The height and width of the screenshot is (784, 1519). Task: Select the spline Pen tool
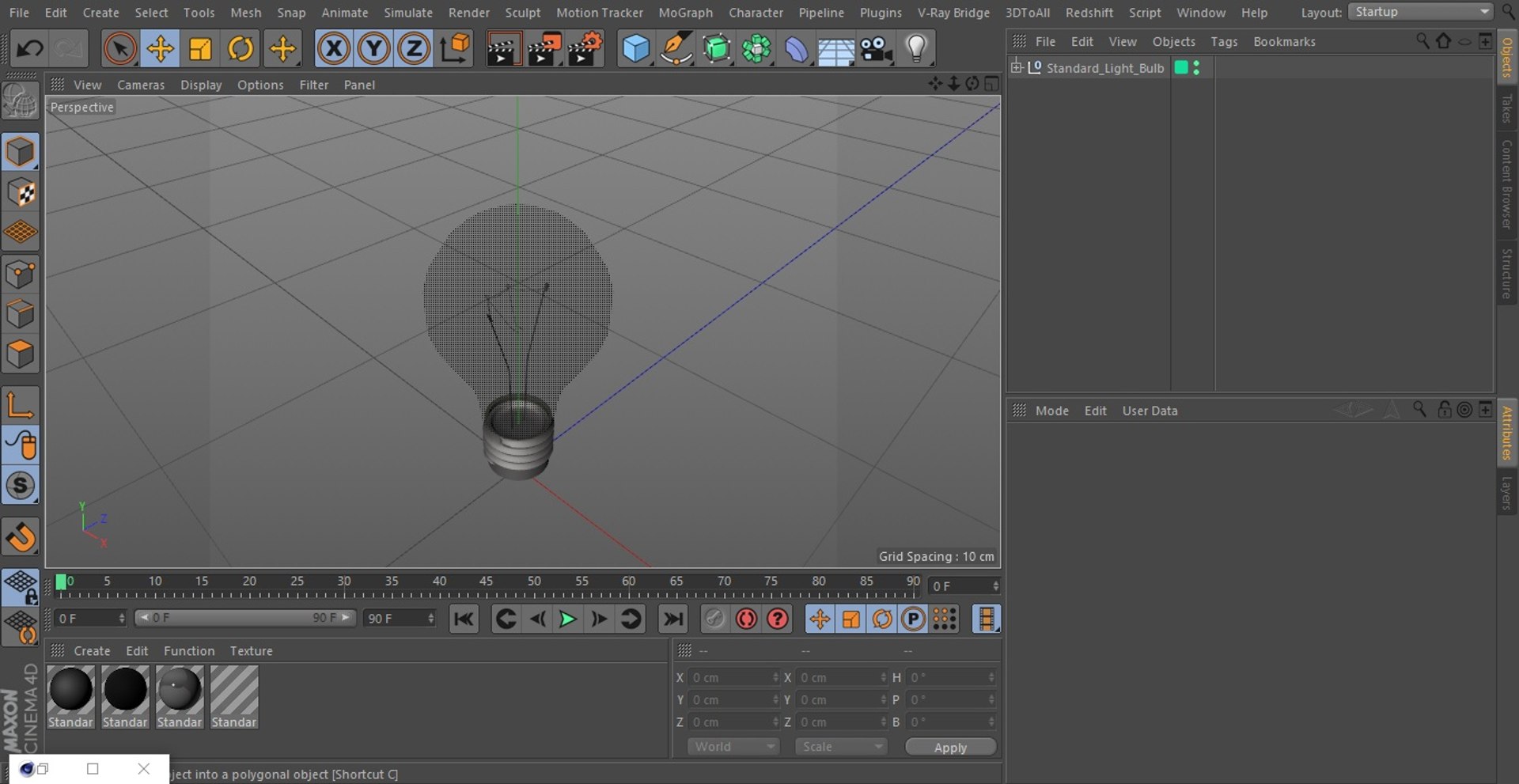click(x=676, y=49)
